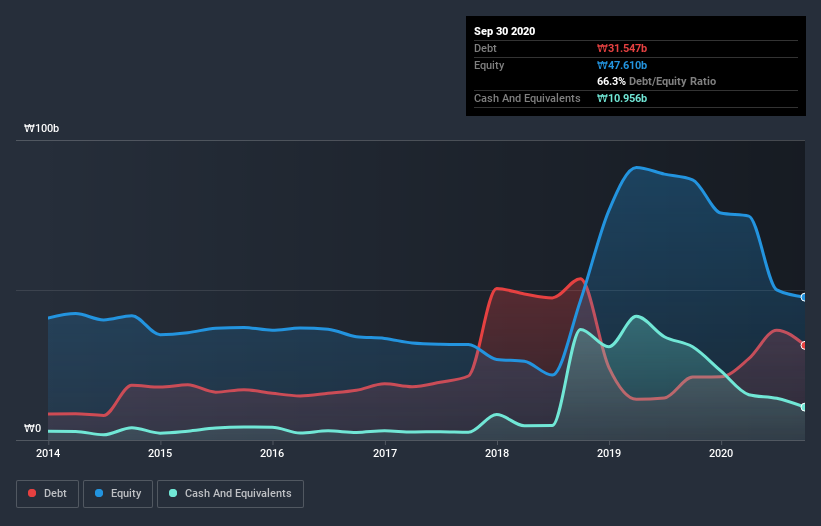Viewport: 821px width, 526px height.
Task: Click the ₩31.547b debt value
Action: 622,48
